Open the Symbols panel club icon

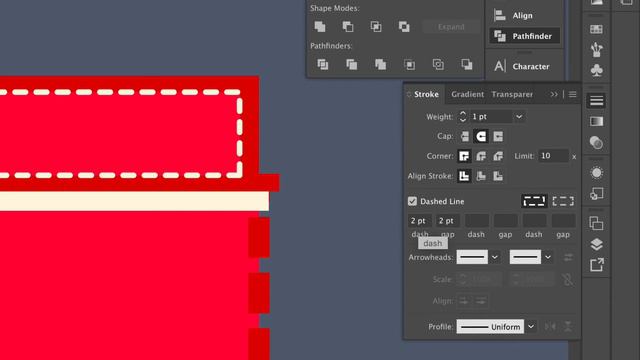tap(596, 70)
